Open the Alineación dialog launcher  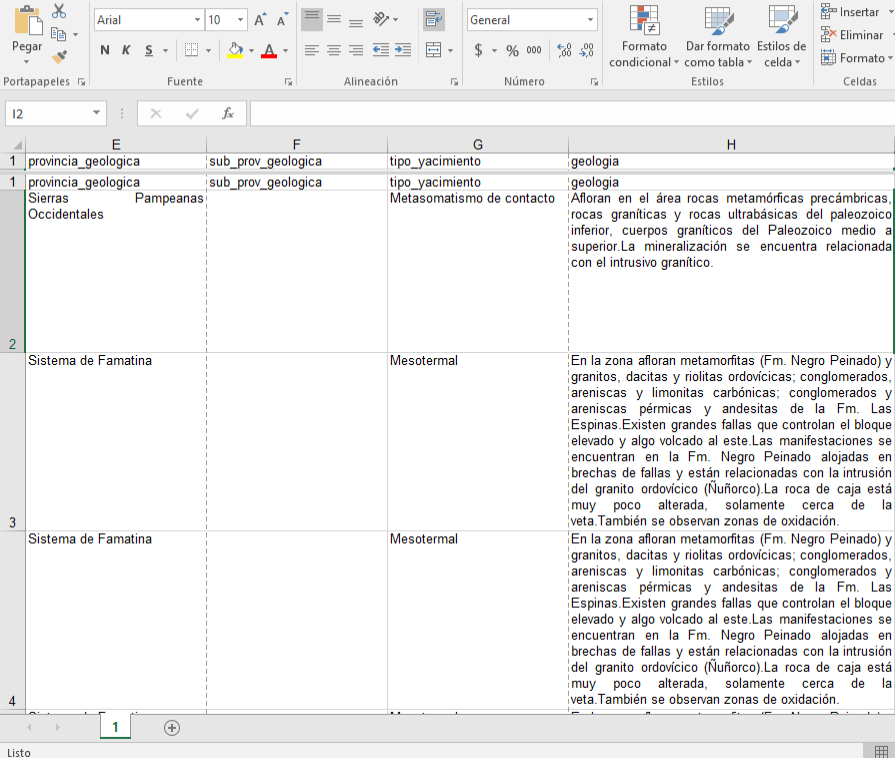454,82
